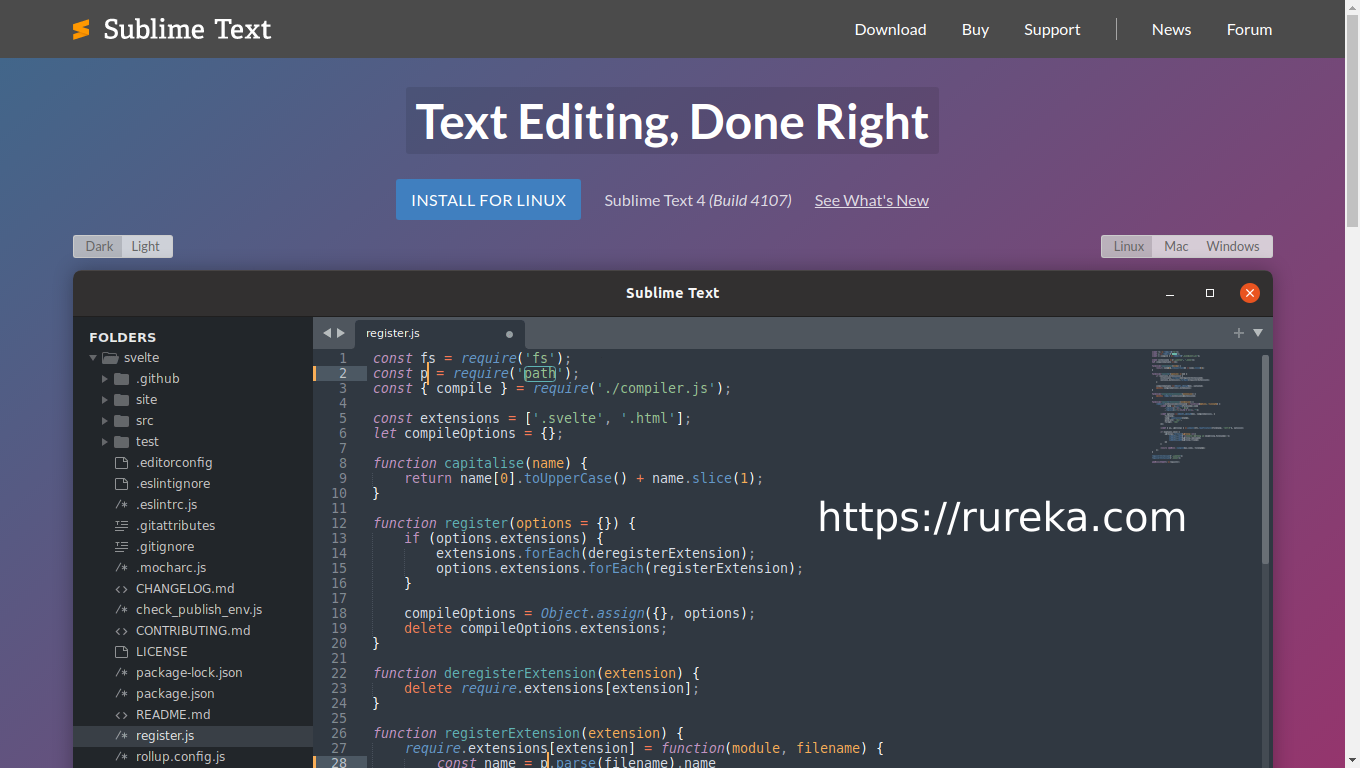Select register.js in the sidebar

click(193, 736)
